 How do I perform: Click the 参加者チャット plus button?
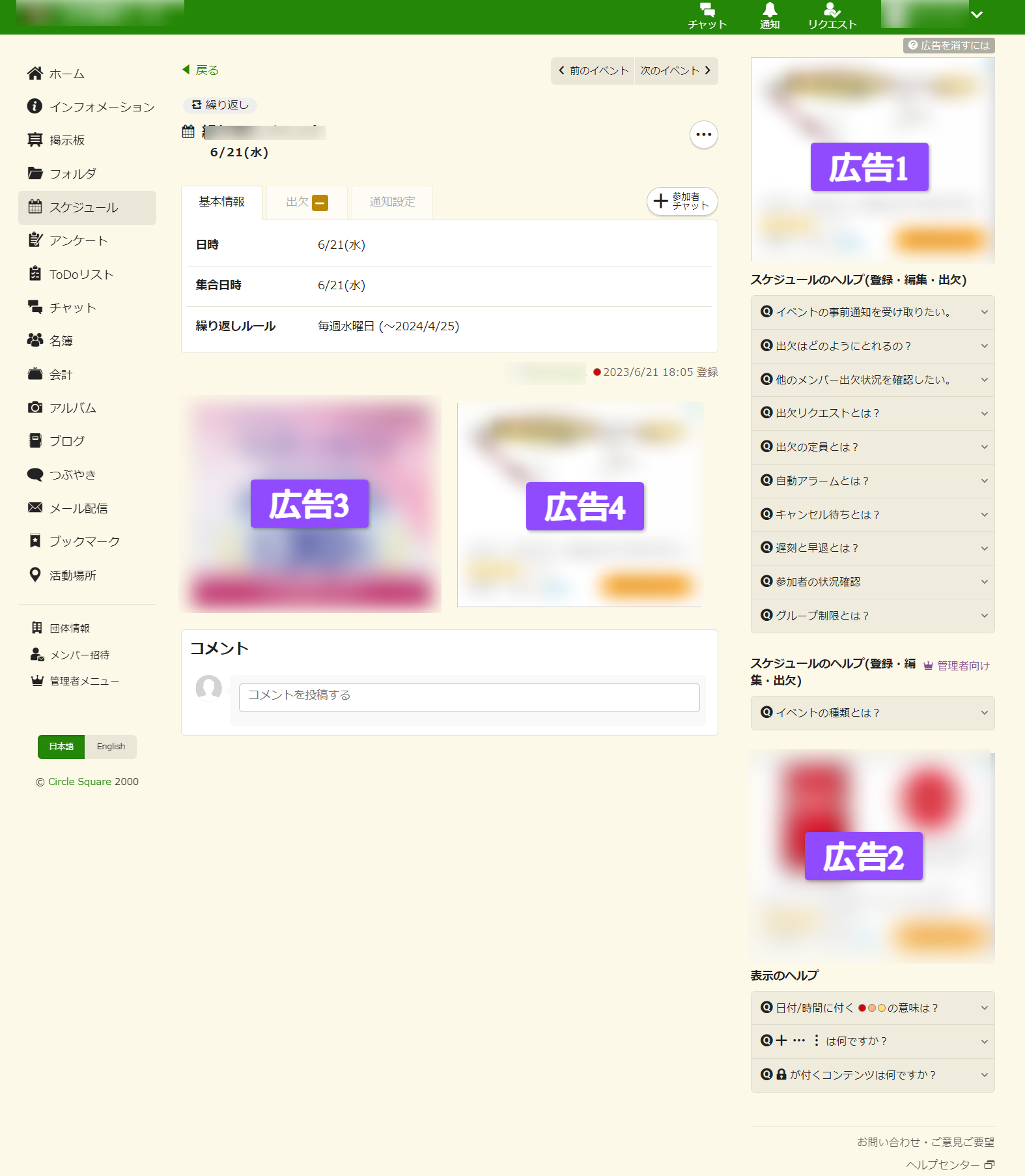[682, 201]
